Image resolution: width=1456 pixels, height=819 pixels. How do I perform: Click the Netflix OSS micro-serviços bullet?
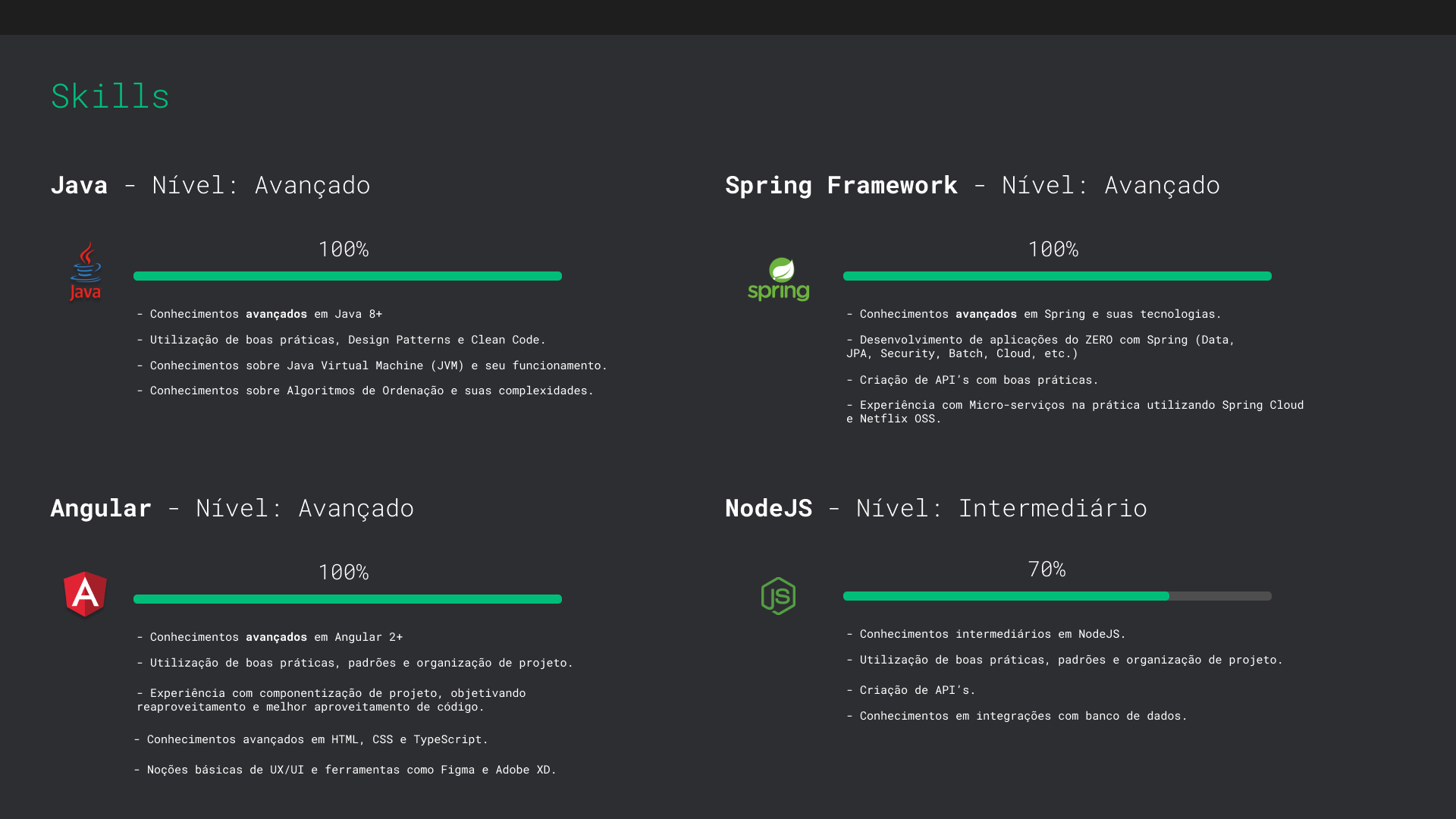[x=1075, y=412]
